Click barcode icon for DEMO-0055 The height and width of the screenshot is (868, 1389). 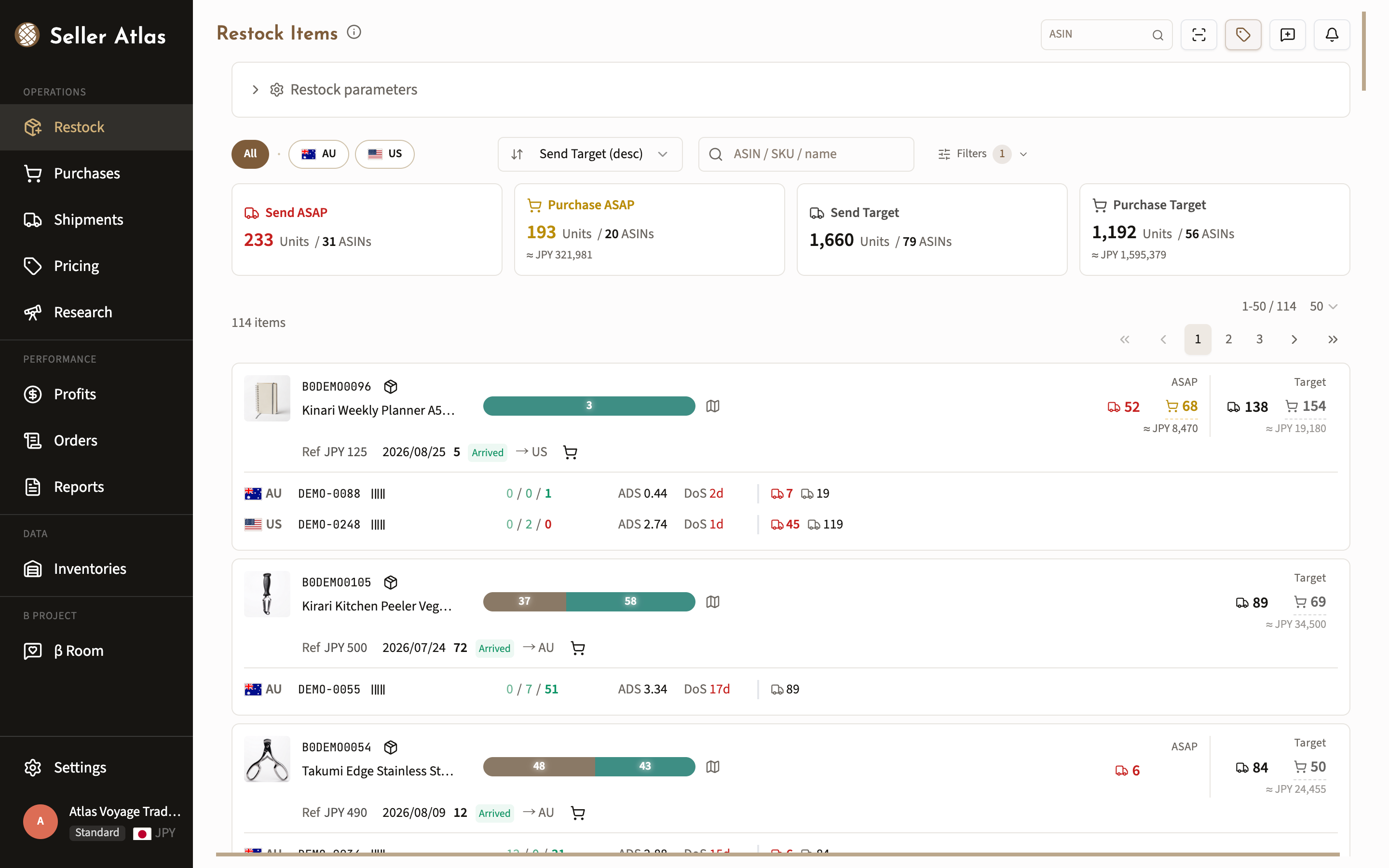pyautogui.click(x=378, y=690)
